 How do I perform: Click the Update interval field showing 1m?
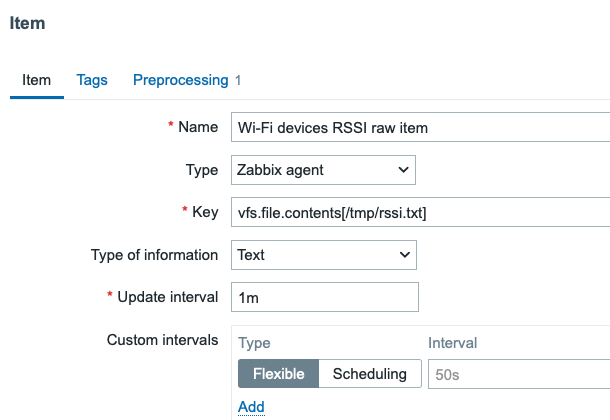[323, 298]
